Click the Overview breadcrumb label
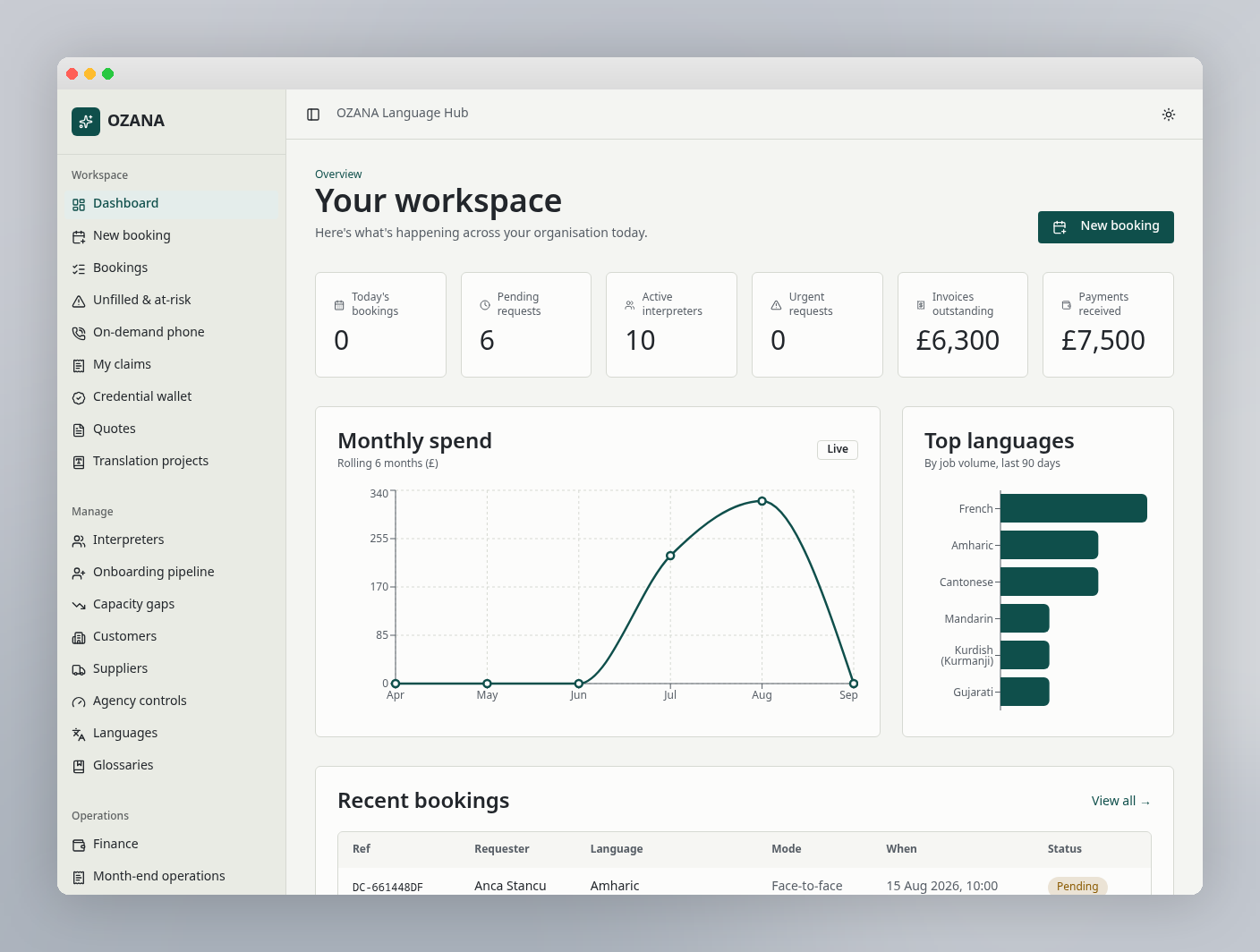This screenshot has height=952, width=1260. coord(338,174)
